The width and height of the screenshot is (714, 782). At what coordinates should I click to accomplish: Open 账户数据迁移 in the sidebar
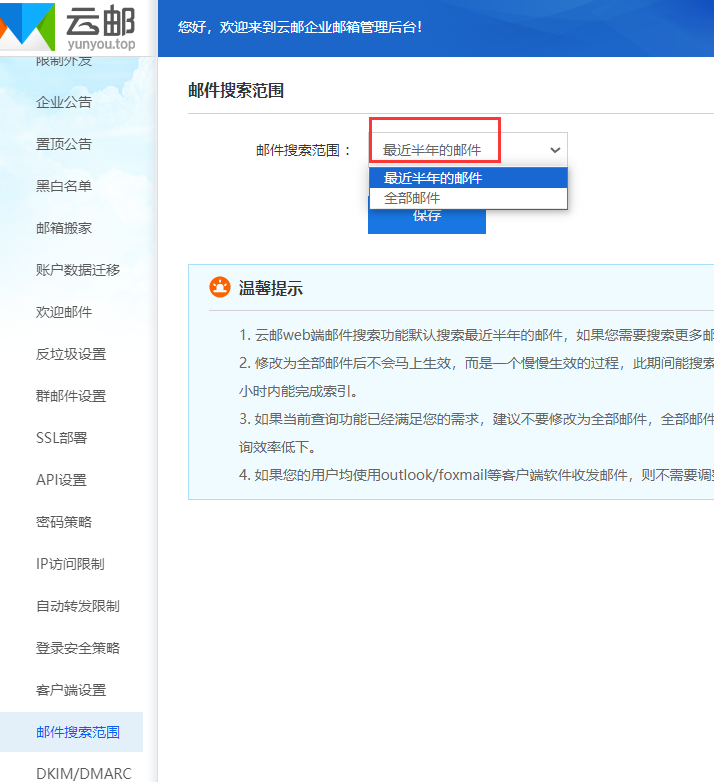tap(78, 270)
